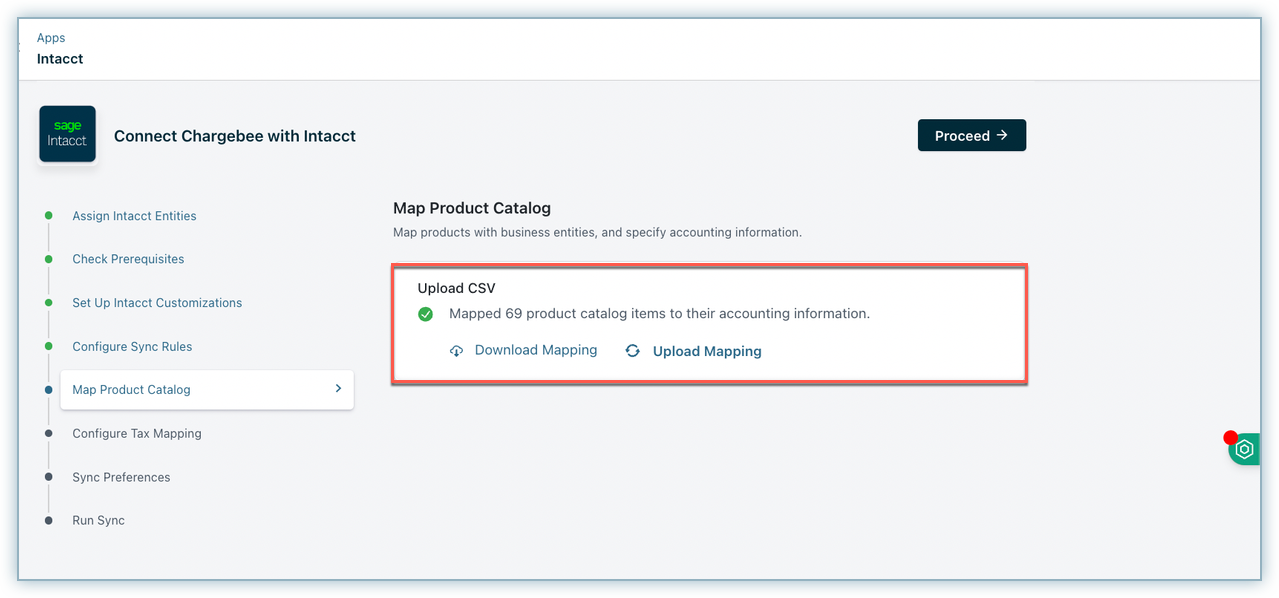The width and height of the screenshot is (1279, 598).
Task: Expand the Map Product Catalog chevron
Action: point(338,389)
